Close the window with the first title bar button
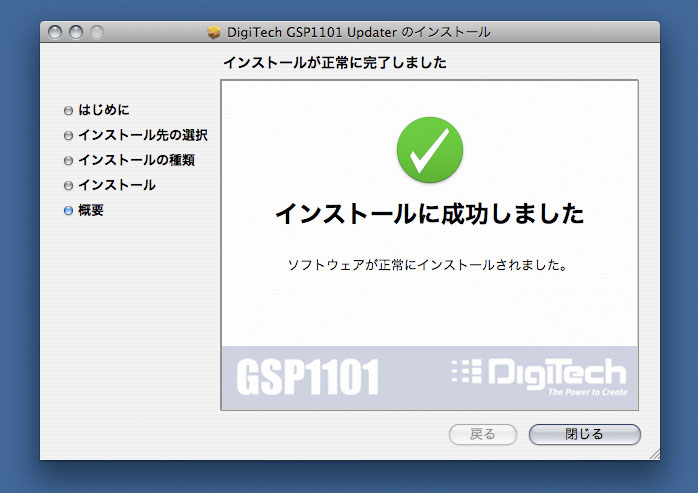Screen dimensions: 698x493 click(x=55, y=33)
